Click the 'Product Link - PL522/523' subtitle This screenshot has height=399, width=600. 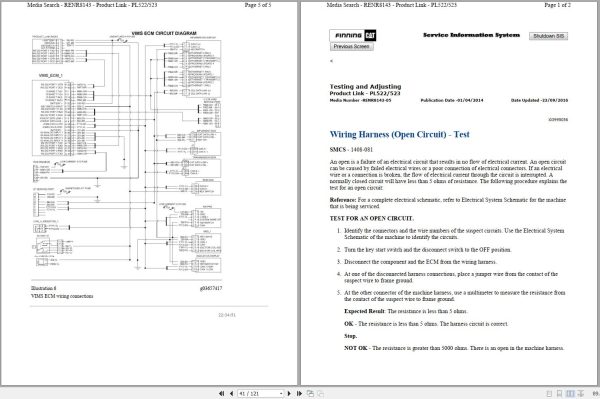365,93
